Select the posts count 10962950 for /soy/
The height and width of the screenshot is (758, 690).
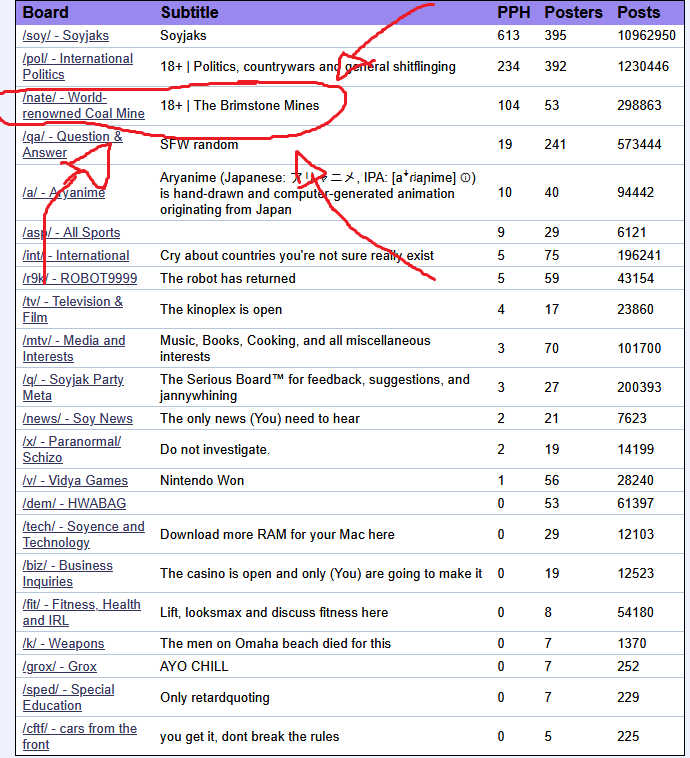click(x=646, y=36)
